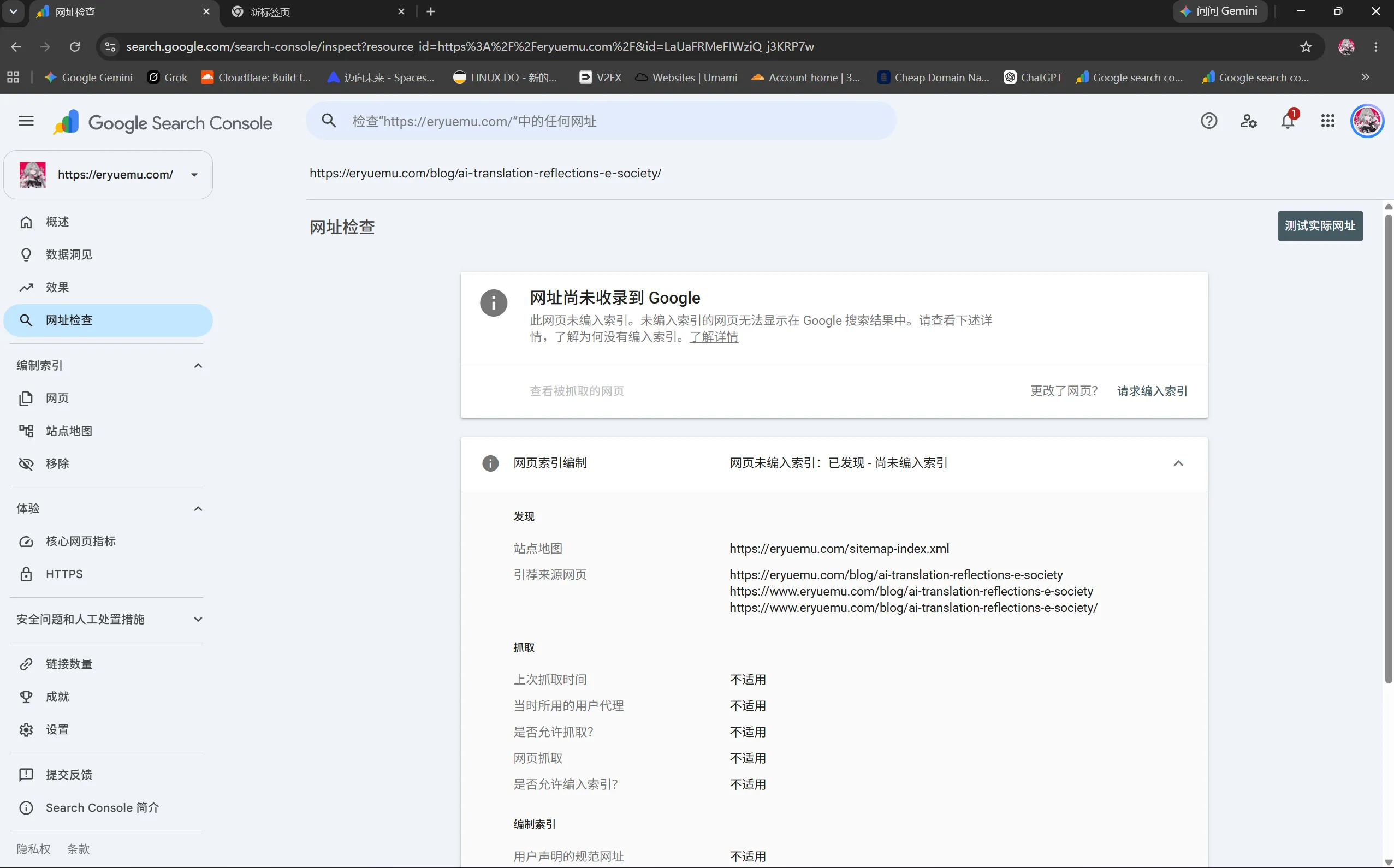Select 网址检查 in the sidebar
The image size is (1394, 868).
tap(108, 320)
